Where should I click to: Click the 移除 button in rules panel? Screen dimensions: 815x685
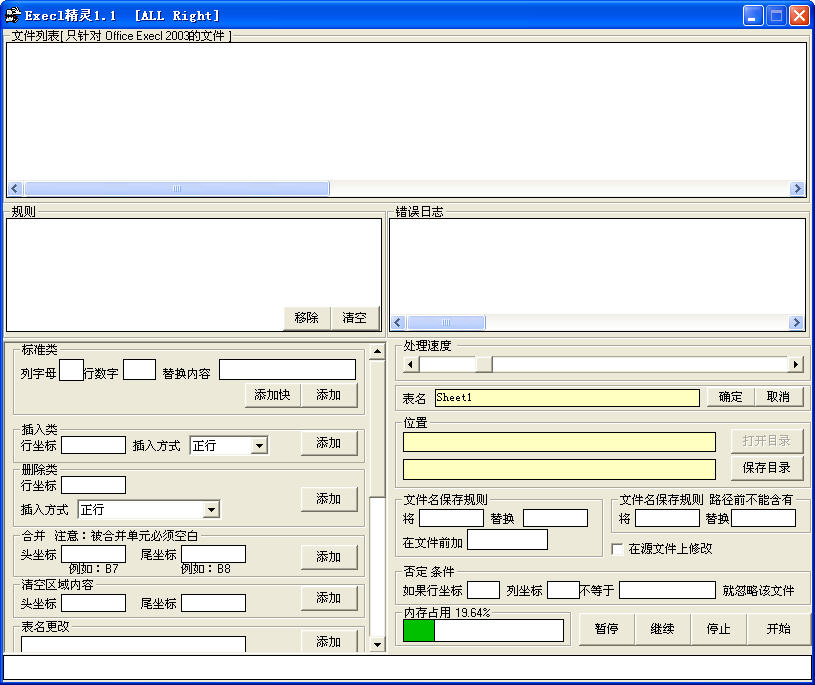coord(307,318)
